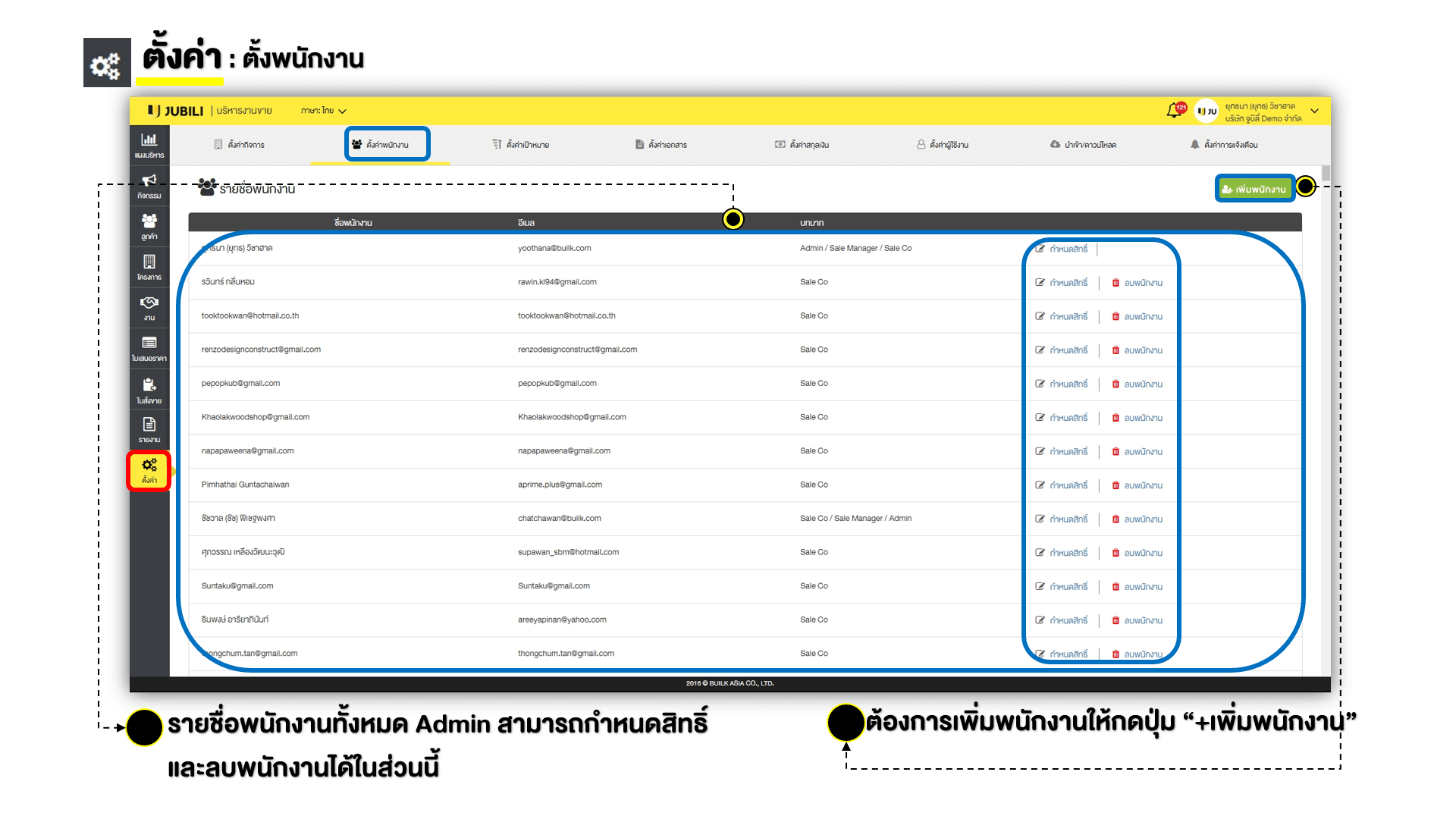Click the ตั้งค่า gears sidebar icon
Image resolution: width=1456 pixels, height=819 pixels.
coord(149,470)
